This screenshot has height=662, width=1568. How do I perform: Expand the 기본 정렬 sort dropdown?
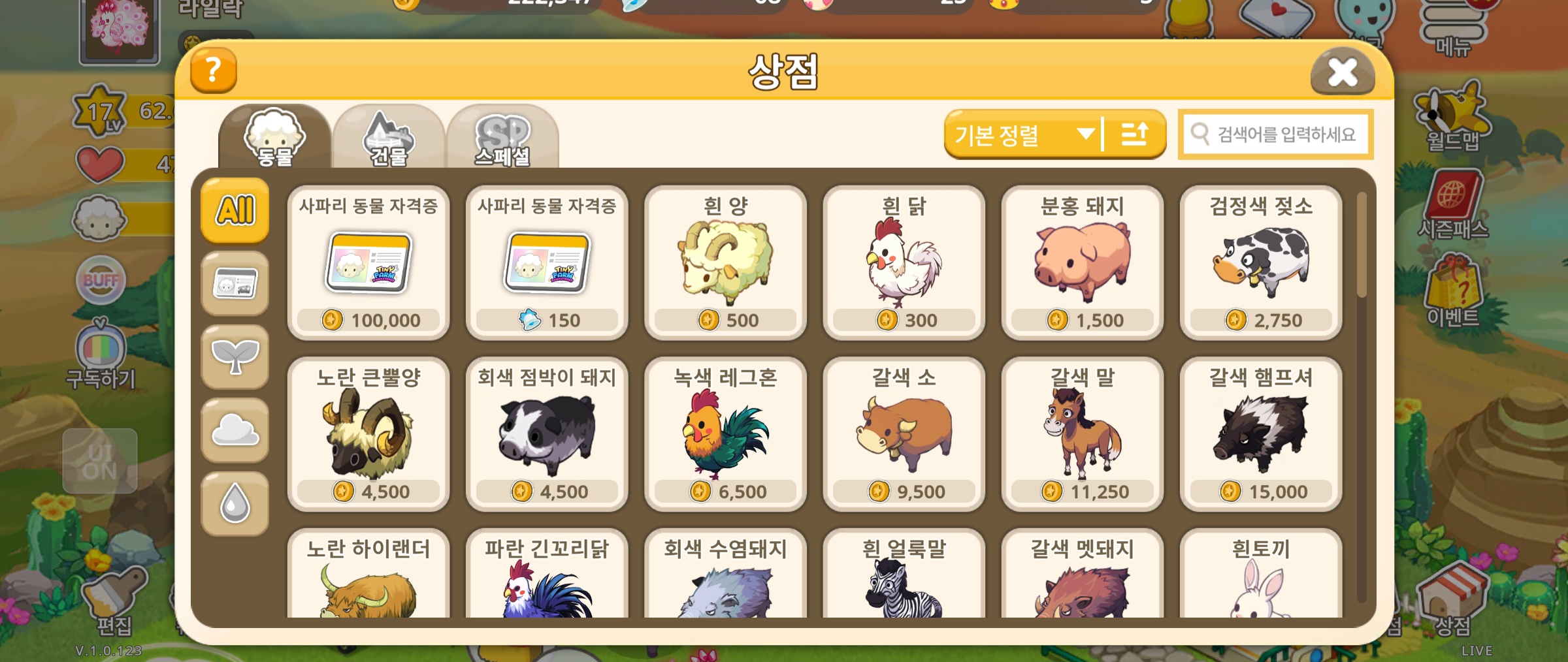coord(1023,134)
